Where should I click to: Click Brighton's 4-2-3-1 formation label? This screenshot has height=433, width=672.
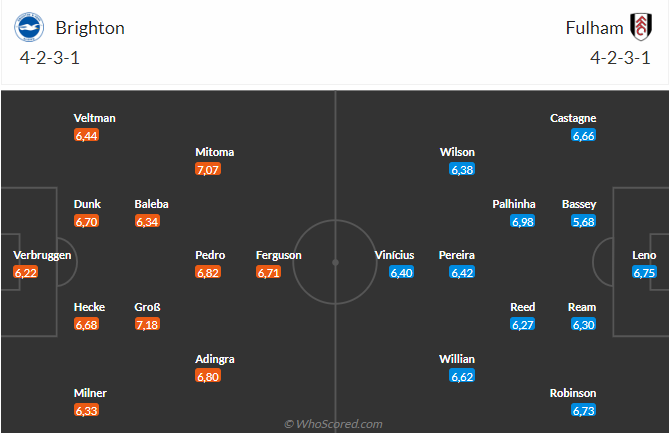[x=50, y=57]
